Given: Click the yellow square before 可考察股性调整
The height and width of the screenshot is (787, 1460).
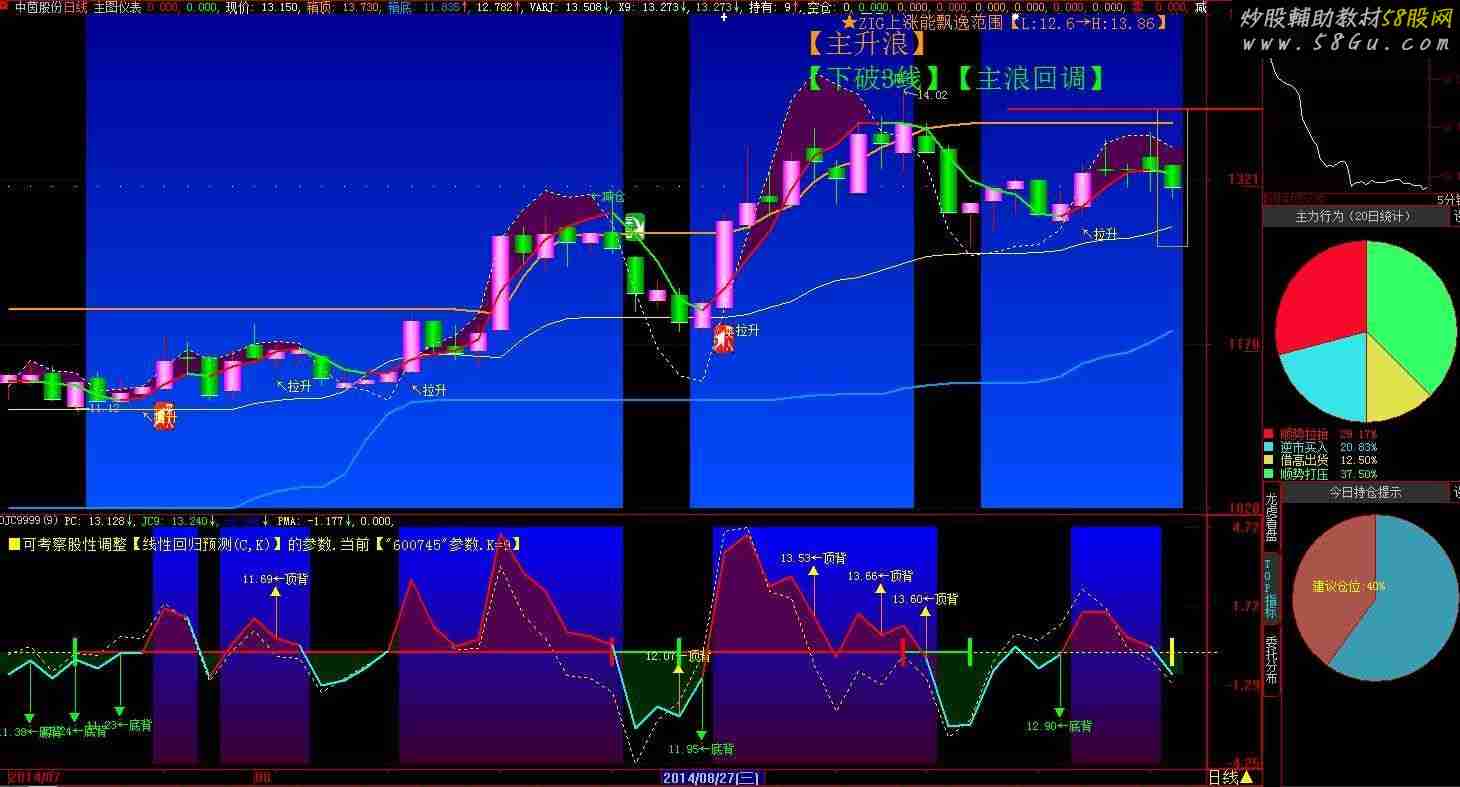Looking at the screenshot, I should point(14,545).
